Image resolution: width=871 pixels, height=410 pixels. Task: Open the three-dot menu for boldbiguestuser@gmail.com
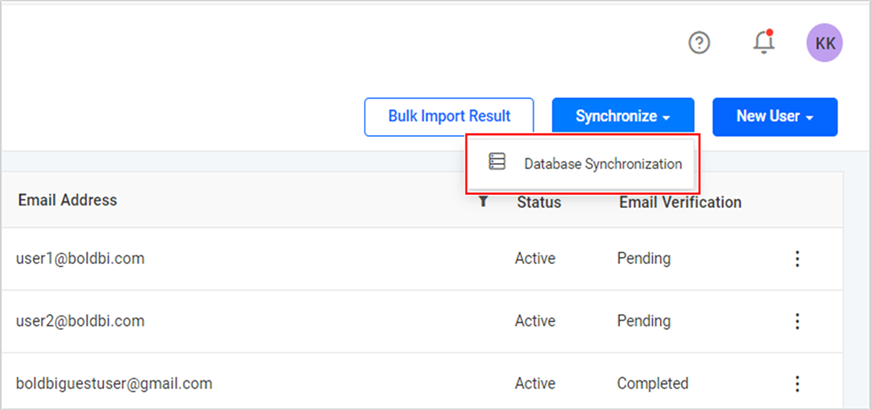797,384
